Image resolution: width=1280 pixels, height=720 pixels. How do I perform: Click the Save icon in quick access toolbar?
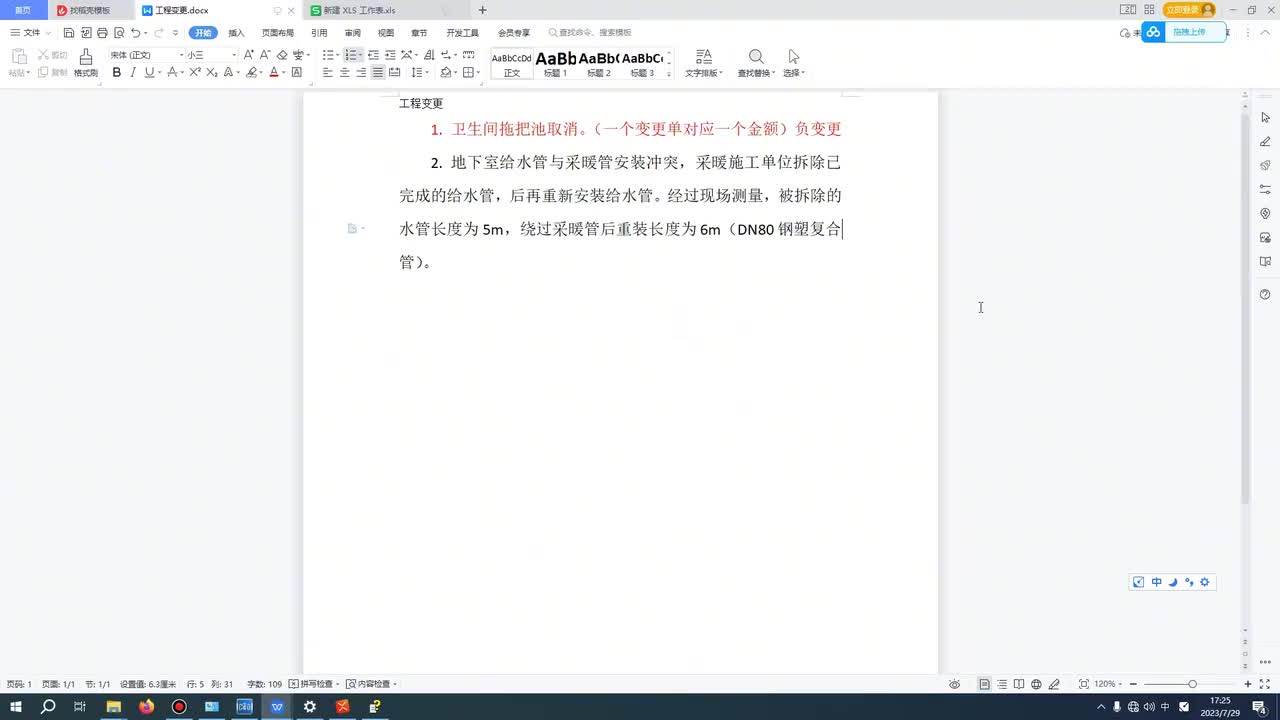click(x=69, y=33)
